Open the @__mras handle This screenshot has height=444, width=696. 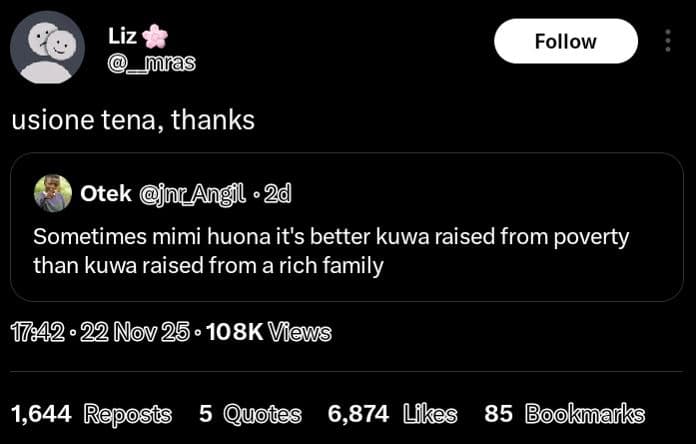pyautogui.click(x=151, y=64)
